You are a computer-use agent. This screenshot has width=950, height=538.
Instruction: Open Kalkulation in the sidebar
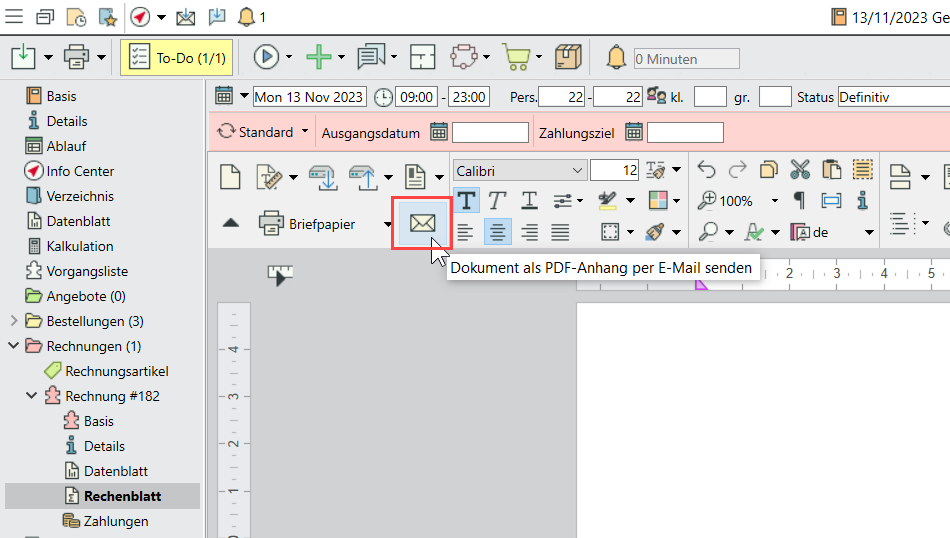point(79,246)
